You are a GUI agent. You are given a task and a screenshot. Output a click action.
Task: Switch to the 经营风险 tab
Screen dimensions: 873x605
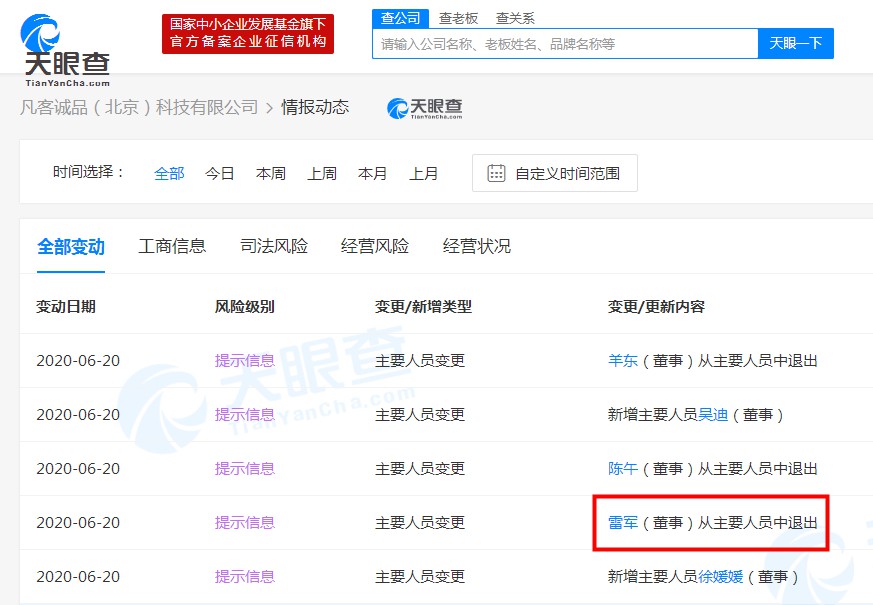375,246
